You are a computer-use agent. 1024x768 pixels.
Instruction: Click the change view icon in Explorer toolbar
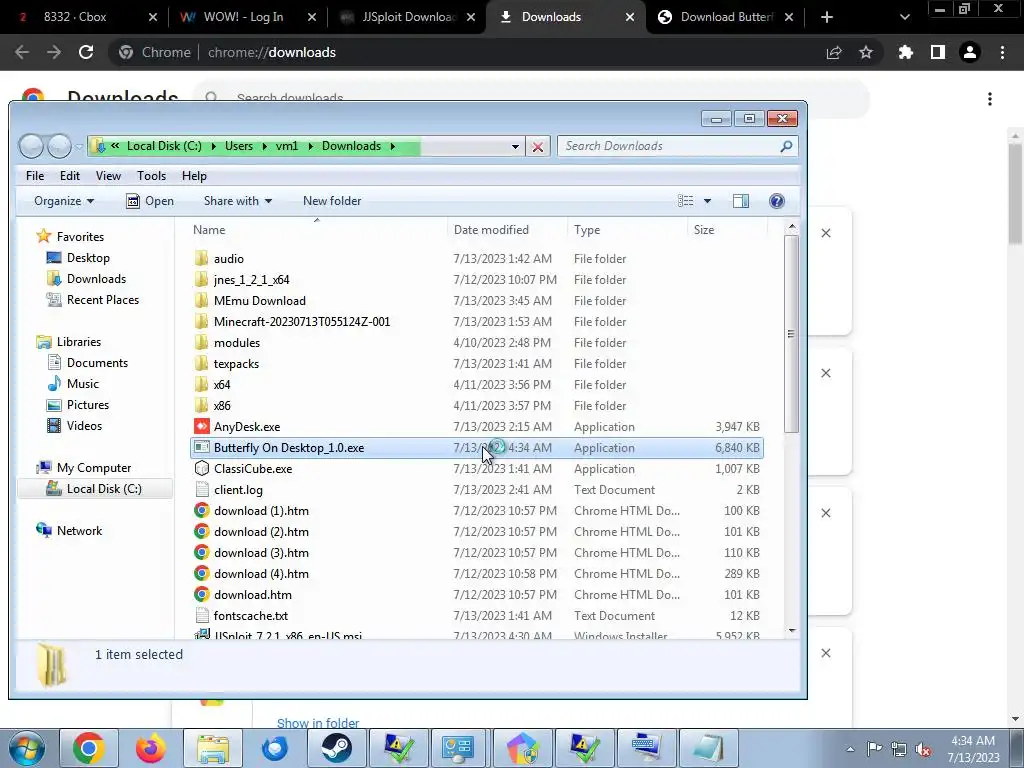[686, 201]
